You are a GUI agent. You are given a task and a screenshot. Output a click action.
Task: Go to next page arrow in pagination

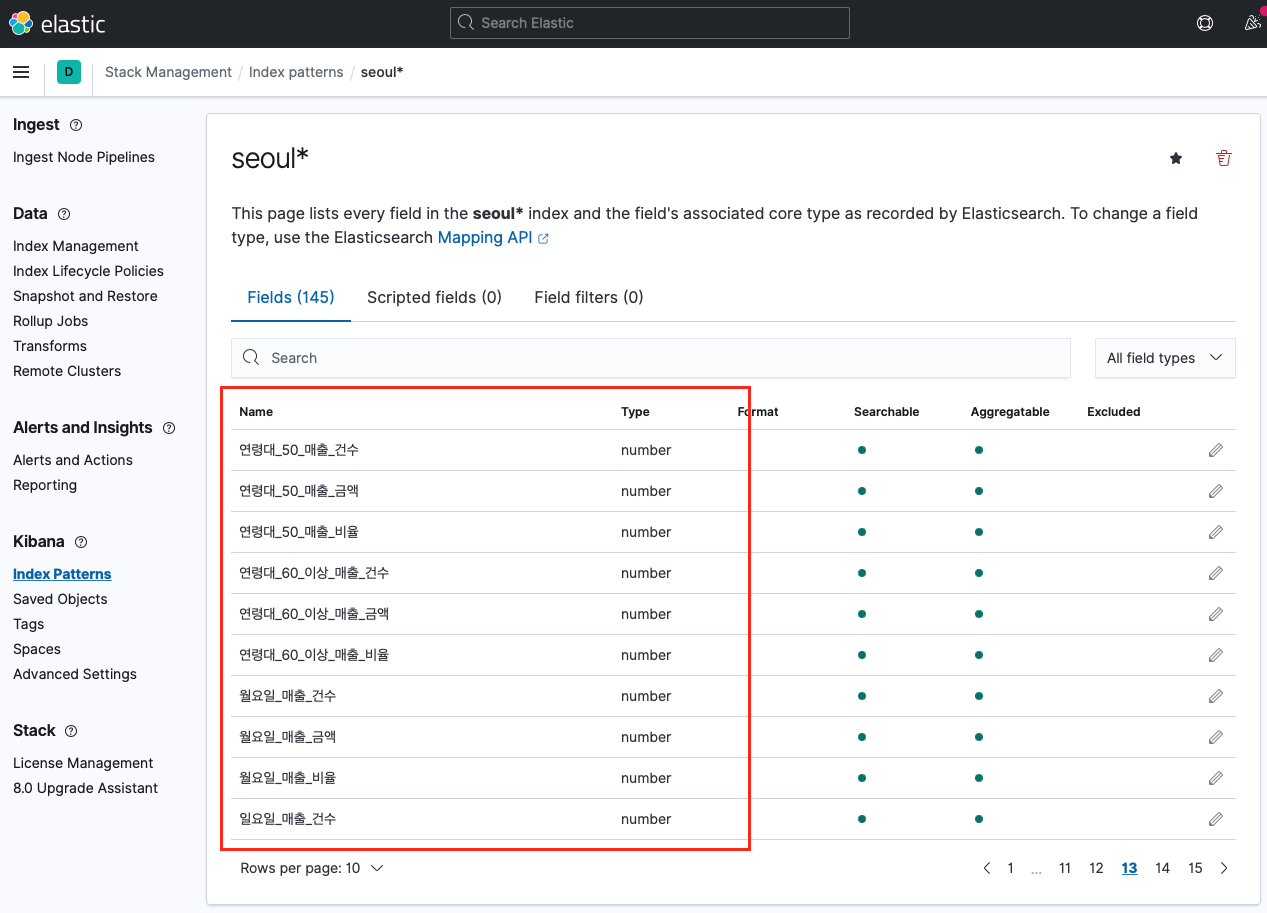coord(1224,868)
